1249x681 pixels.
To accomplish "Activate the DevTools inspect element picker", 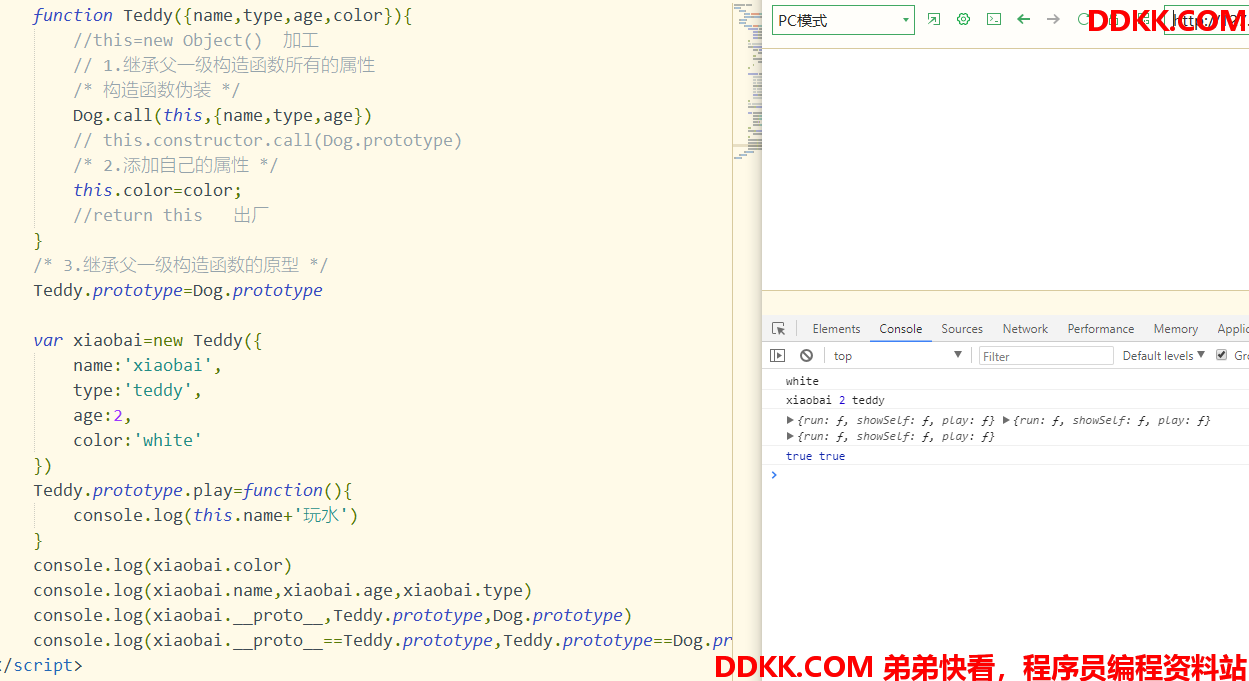I will coord(778,328).
